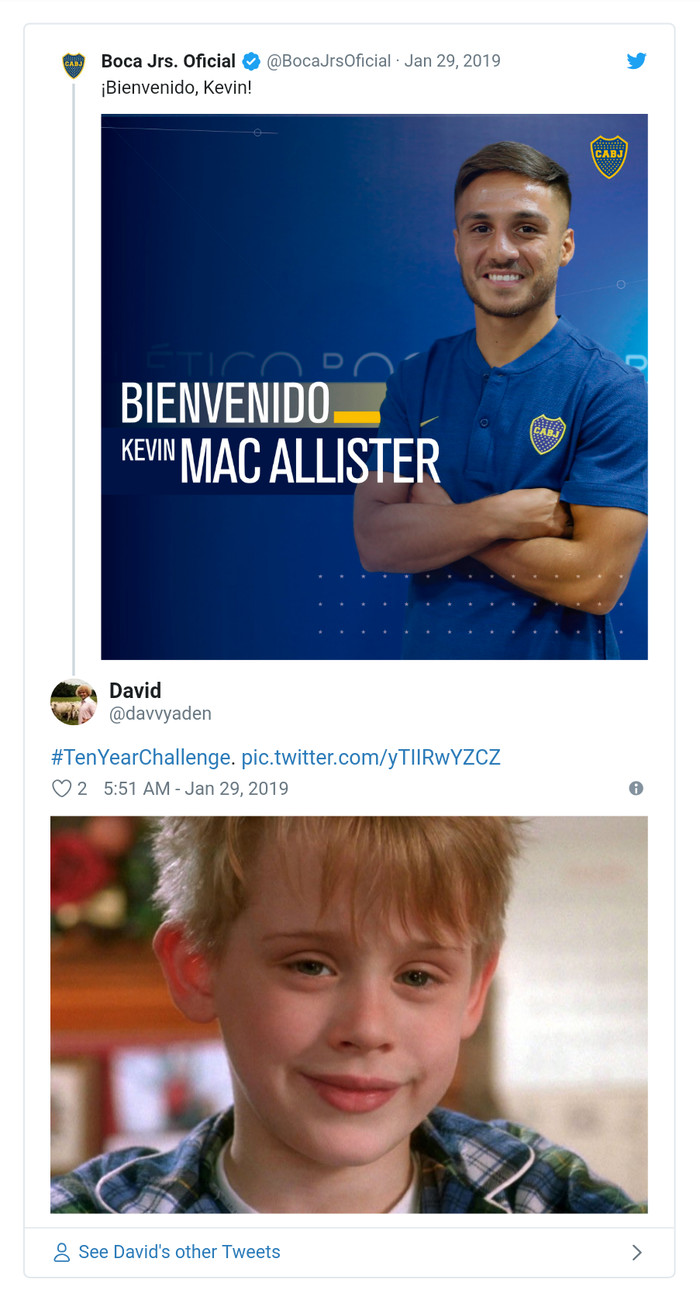The width and height of the screenshot is (700, 1293).
Task: Click the Boca Jrs. shield avatar
Action: coord(74,66)
